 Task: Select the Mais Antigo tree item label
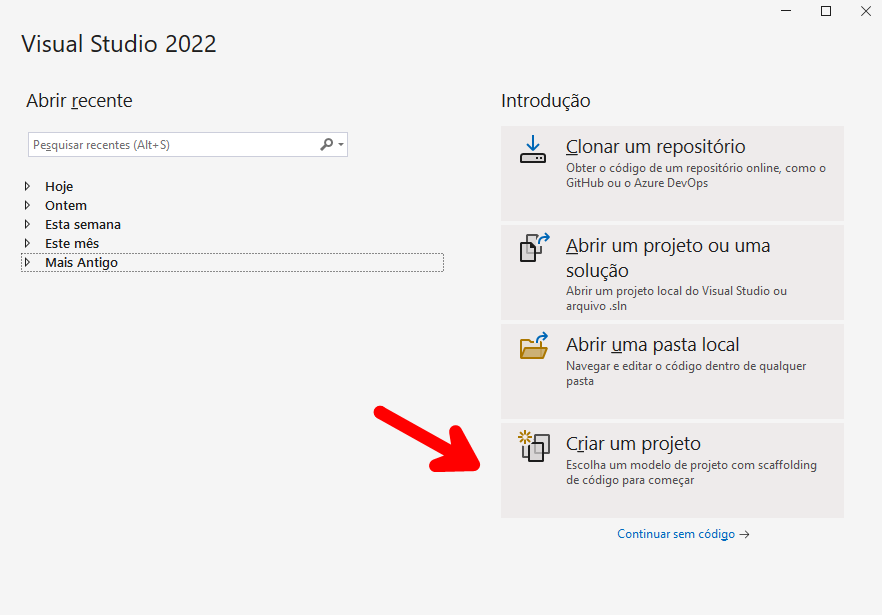point(82,263)
